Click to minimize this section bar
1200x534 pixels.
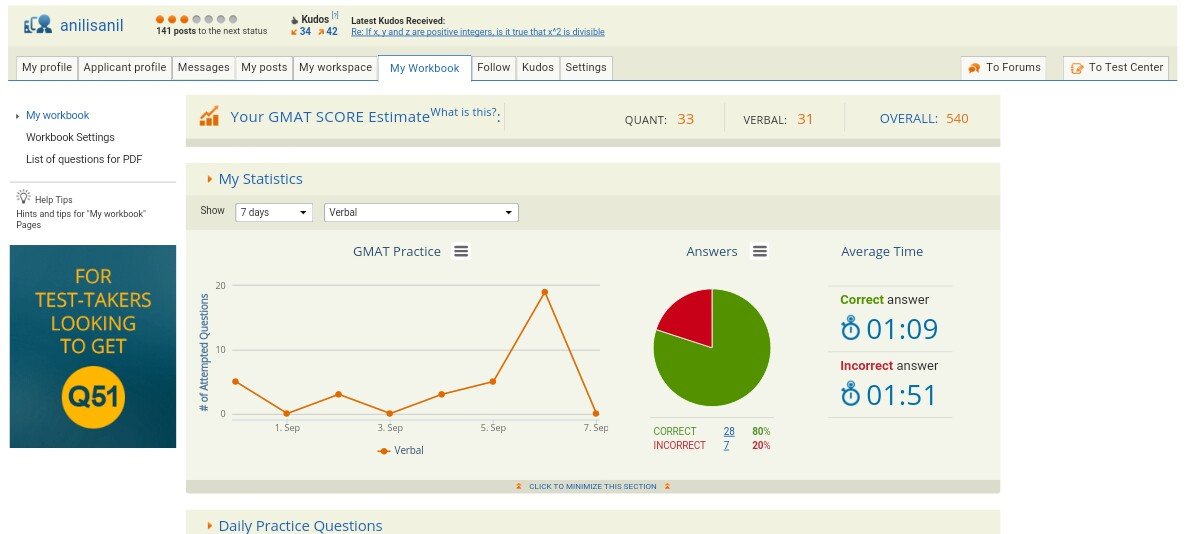click(592, 487)
